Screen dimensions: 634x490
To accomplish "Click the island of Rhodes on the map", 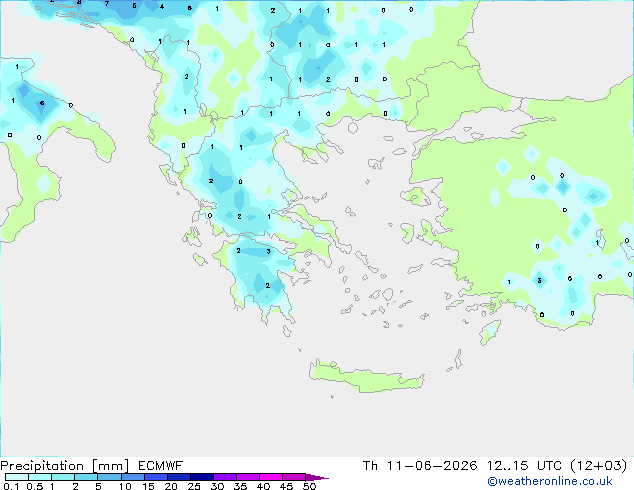I will [490, 332].
